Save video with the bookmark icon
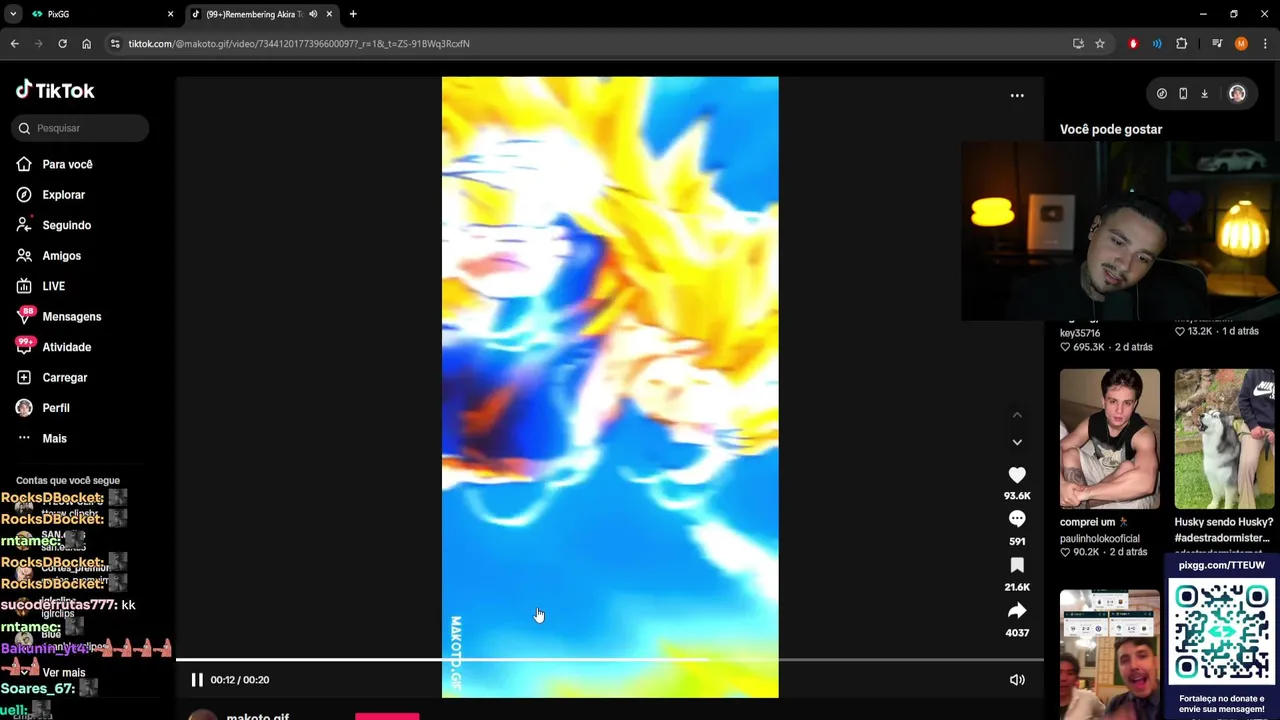The image size is (1280, 720). [1017, 565]
